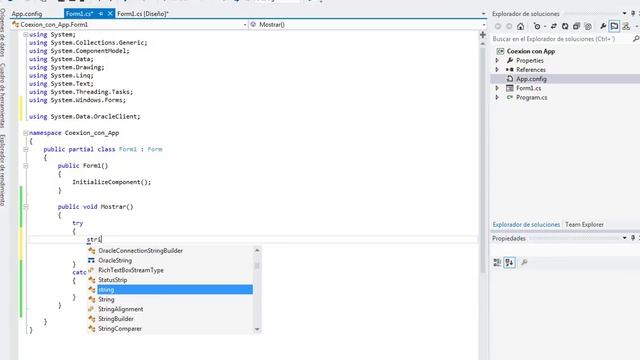Click the search magnifier in Solution Explorer

tap(636, 39)
